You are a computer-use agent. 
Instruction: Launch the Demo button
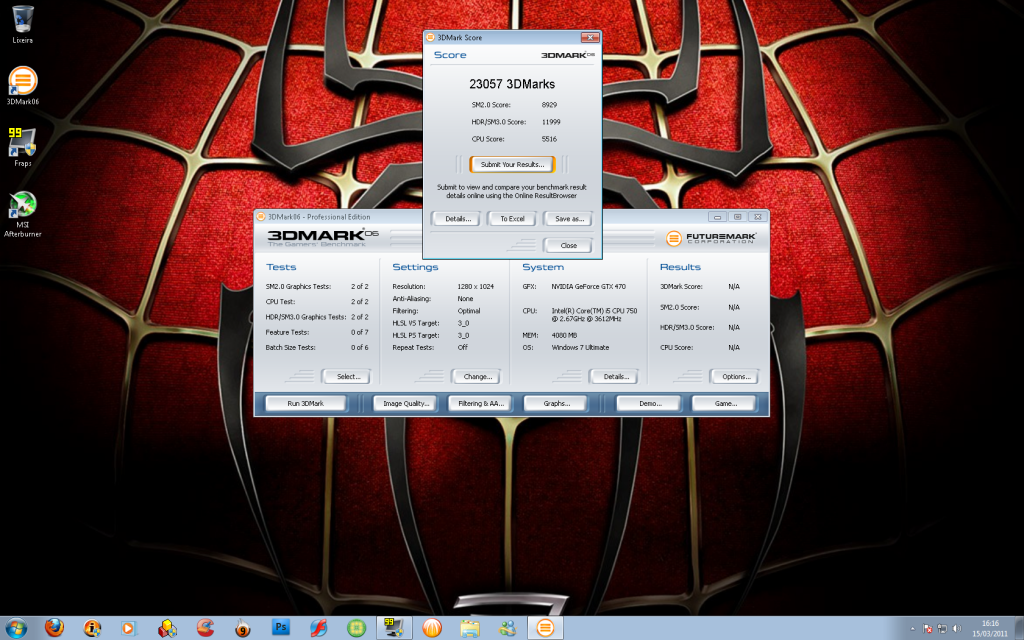(650, 404)
